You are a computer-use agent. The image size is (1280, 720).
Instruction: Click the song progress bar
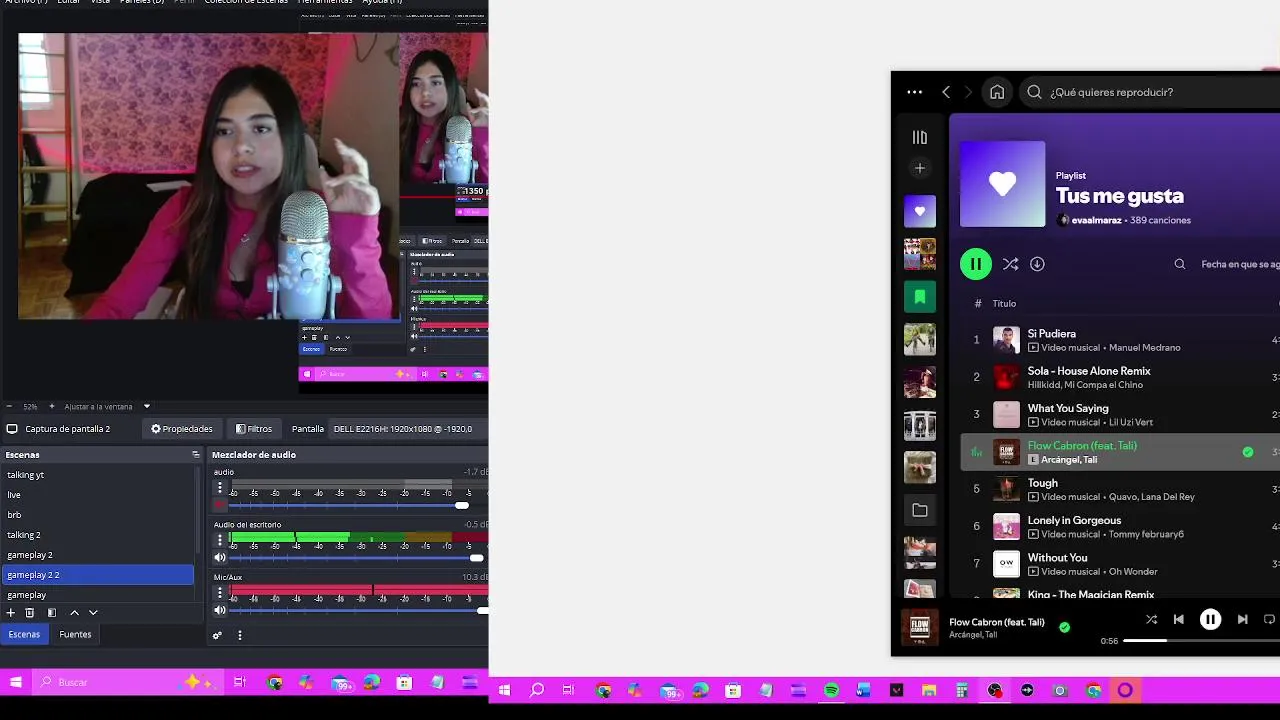pyautogui.click(x=1202, y=640)
